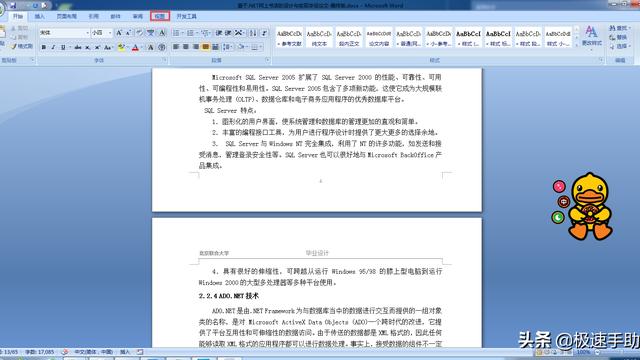Open the Find (查找) dropdown arrow

click(x=630, y=28)
